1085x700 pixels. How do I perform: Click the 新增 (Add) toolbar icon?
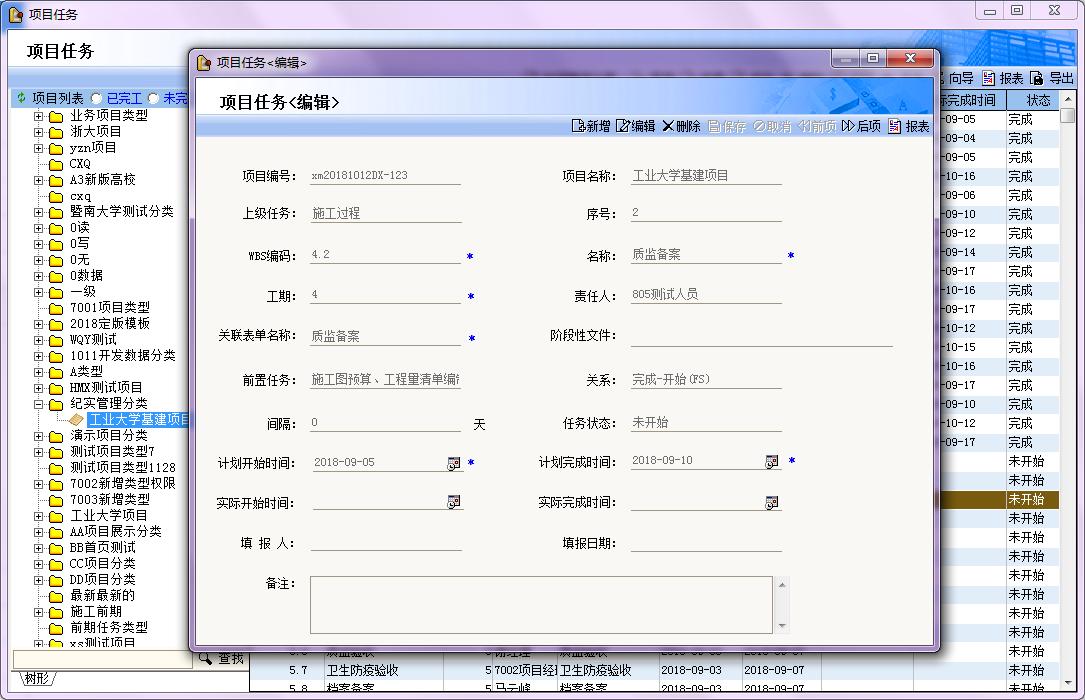(x=590, y=126)
